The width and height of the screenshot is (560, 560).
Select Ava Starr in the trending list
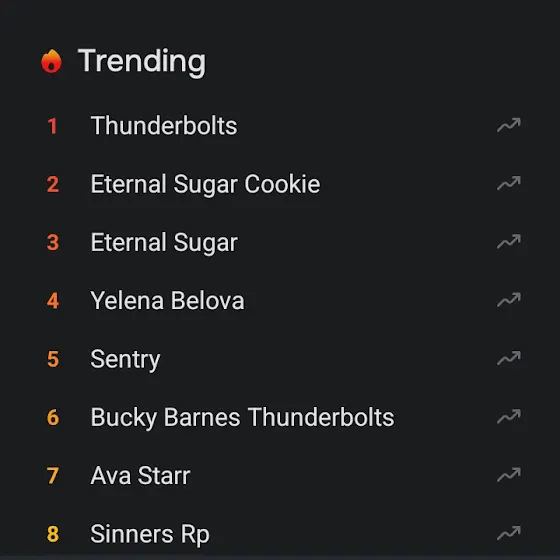140,476
